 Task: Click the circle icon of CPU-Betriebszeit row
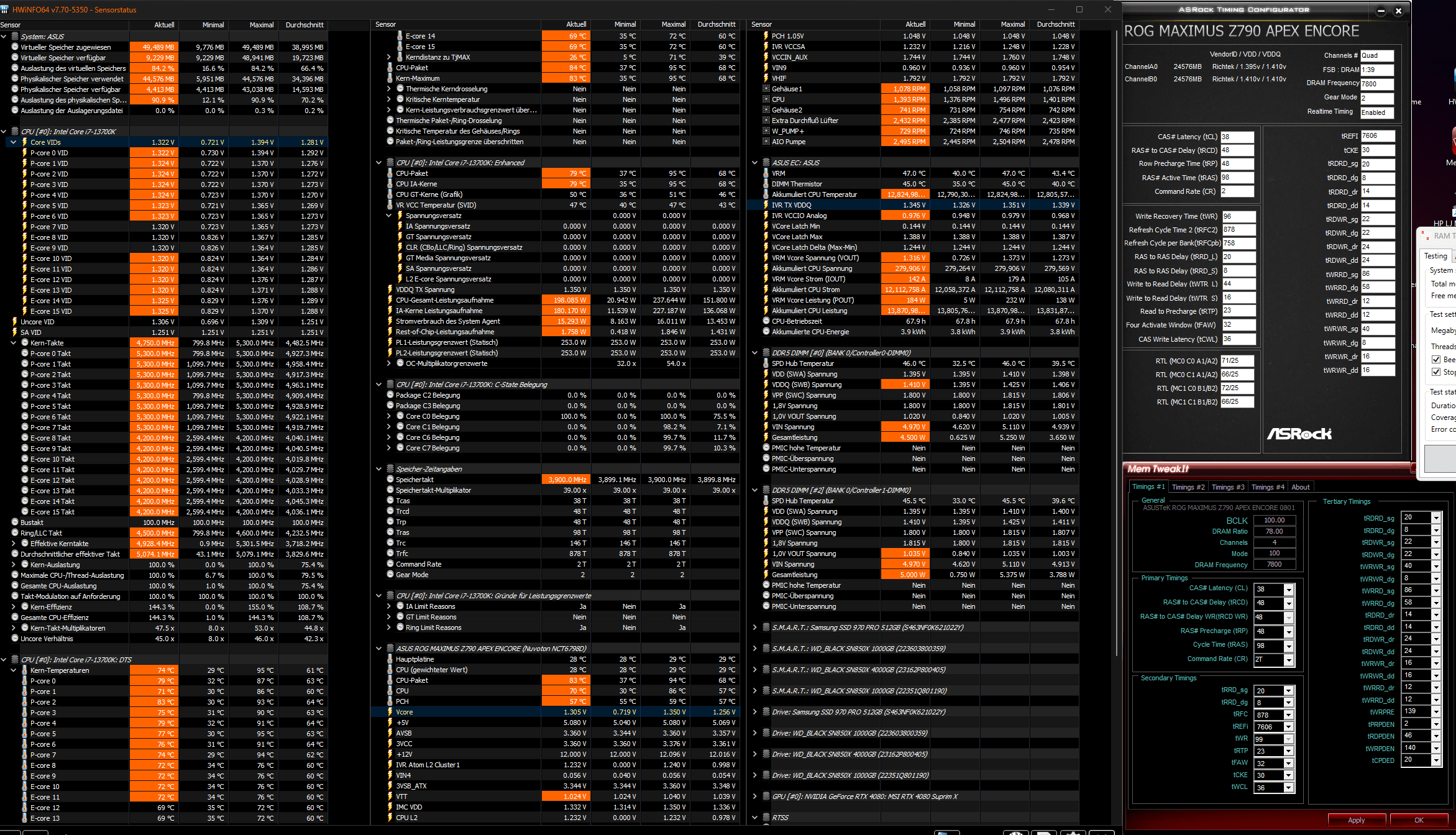click(766, 321)
